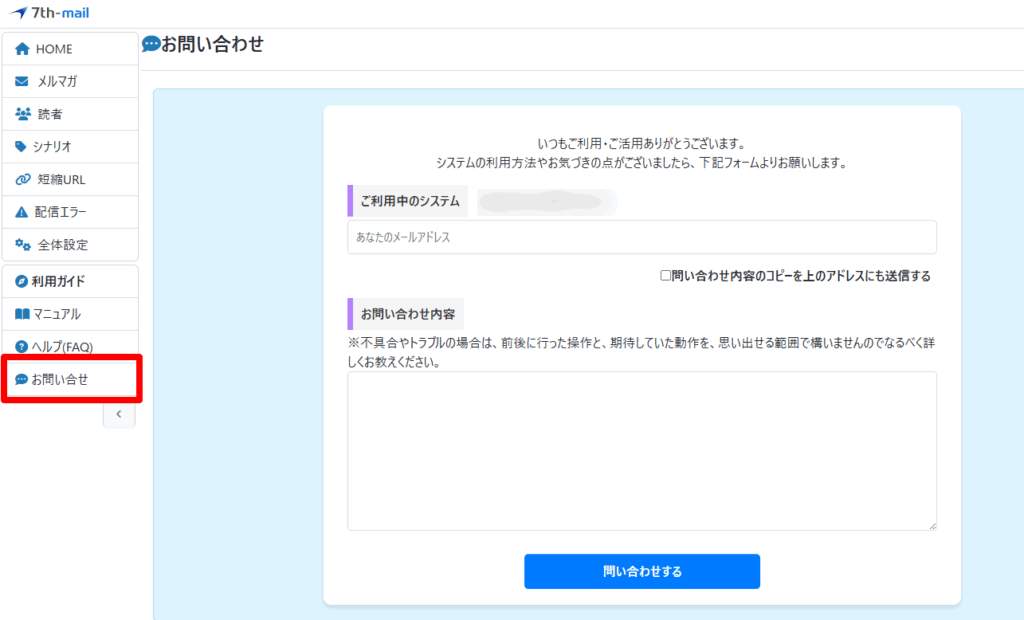Click the 読者 people icon

23,114
